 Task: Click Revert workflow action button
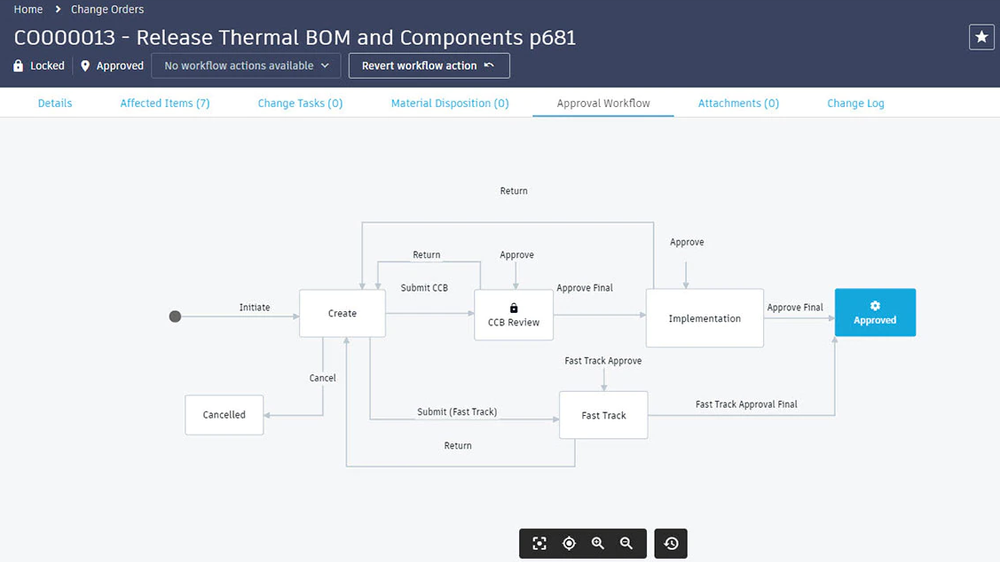tap(429, 66)
